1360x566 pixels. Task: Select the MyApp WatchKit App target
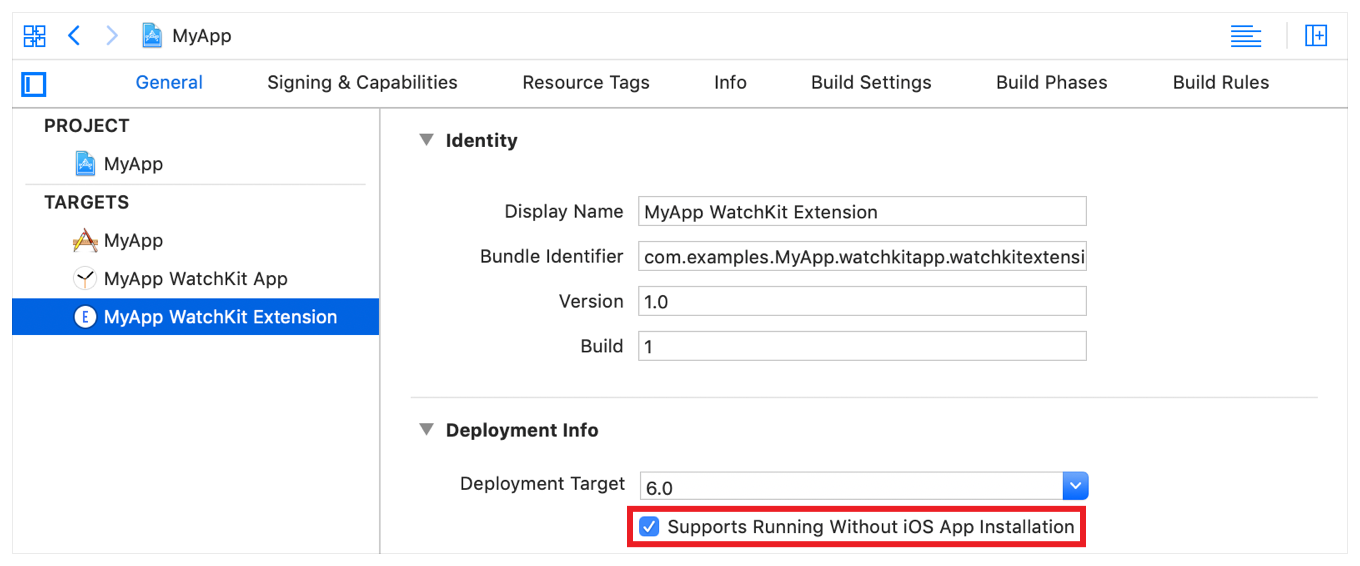tap(194, 279)
